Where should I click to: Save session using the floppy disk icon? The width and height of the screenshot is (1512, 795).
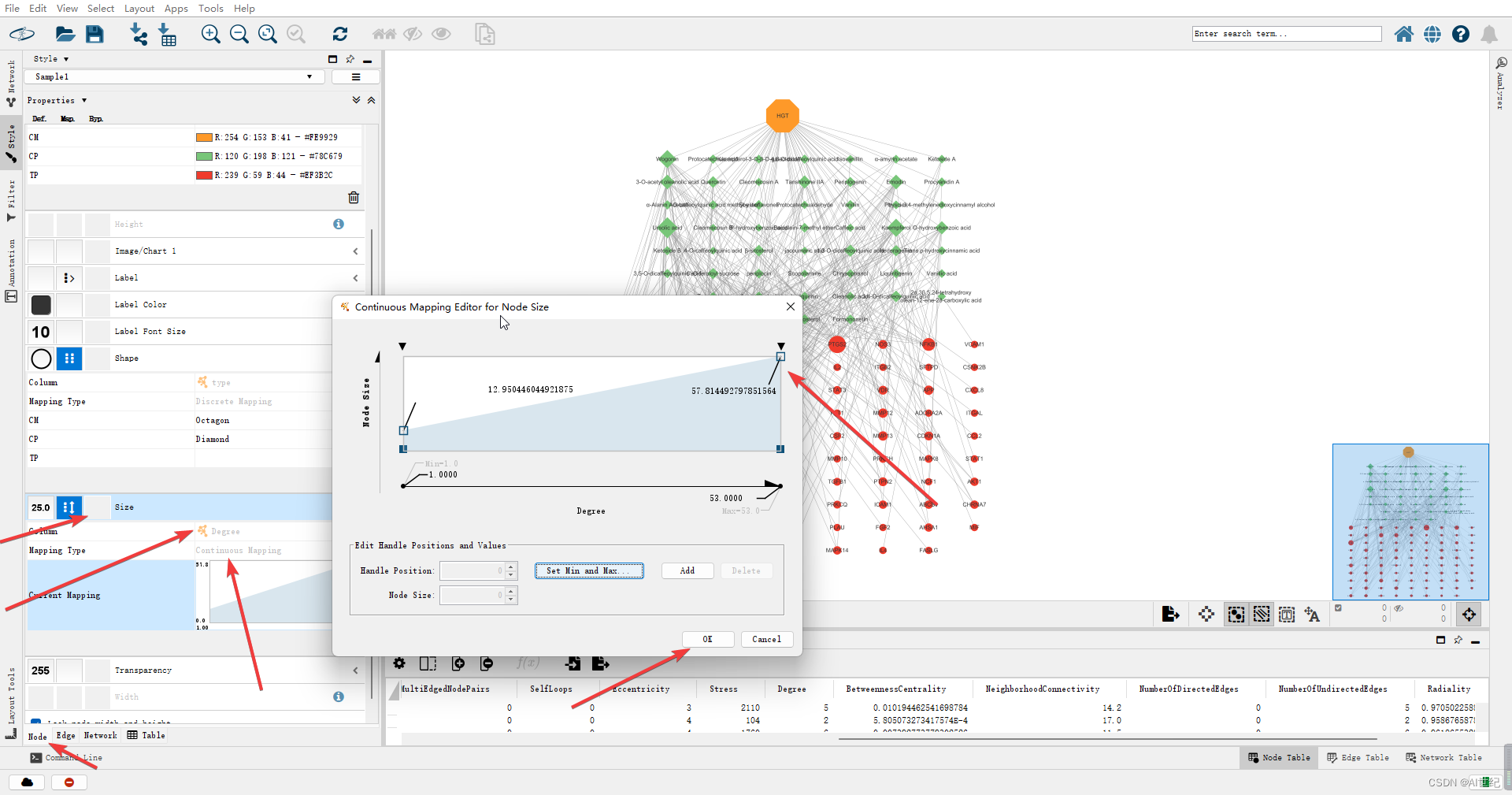pos(94,34)
